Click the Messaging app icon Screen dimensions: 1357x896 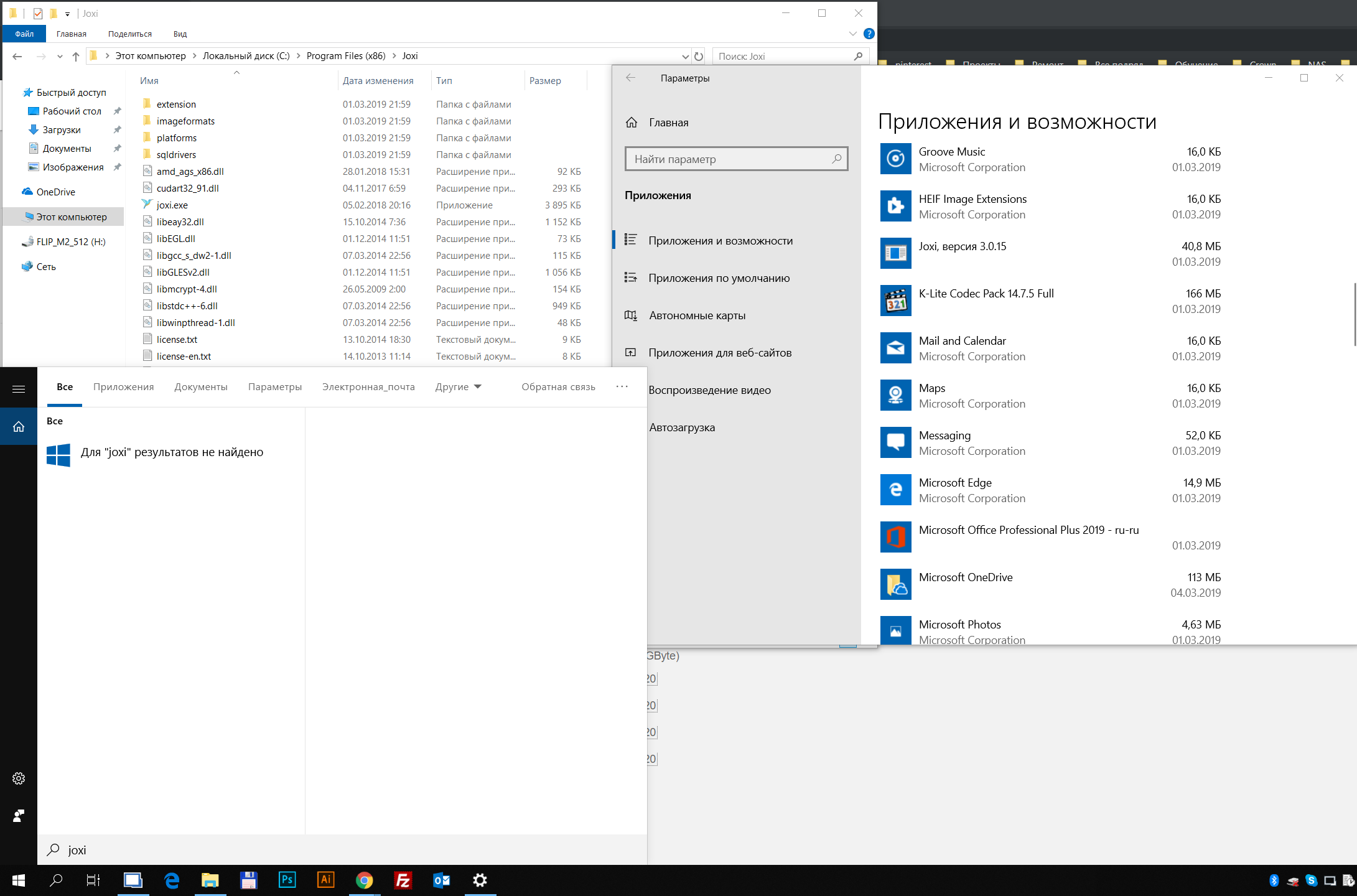[895, 442]
